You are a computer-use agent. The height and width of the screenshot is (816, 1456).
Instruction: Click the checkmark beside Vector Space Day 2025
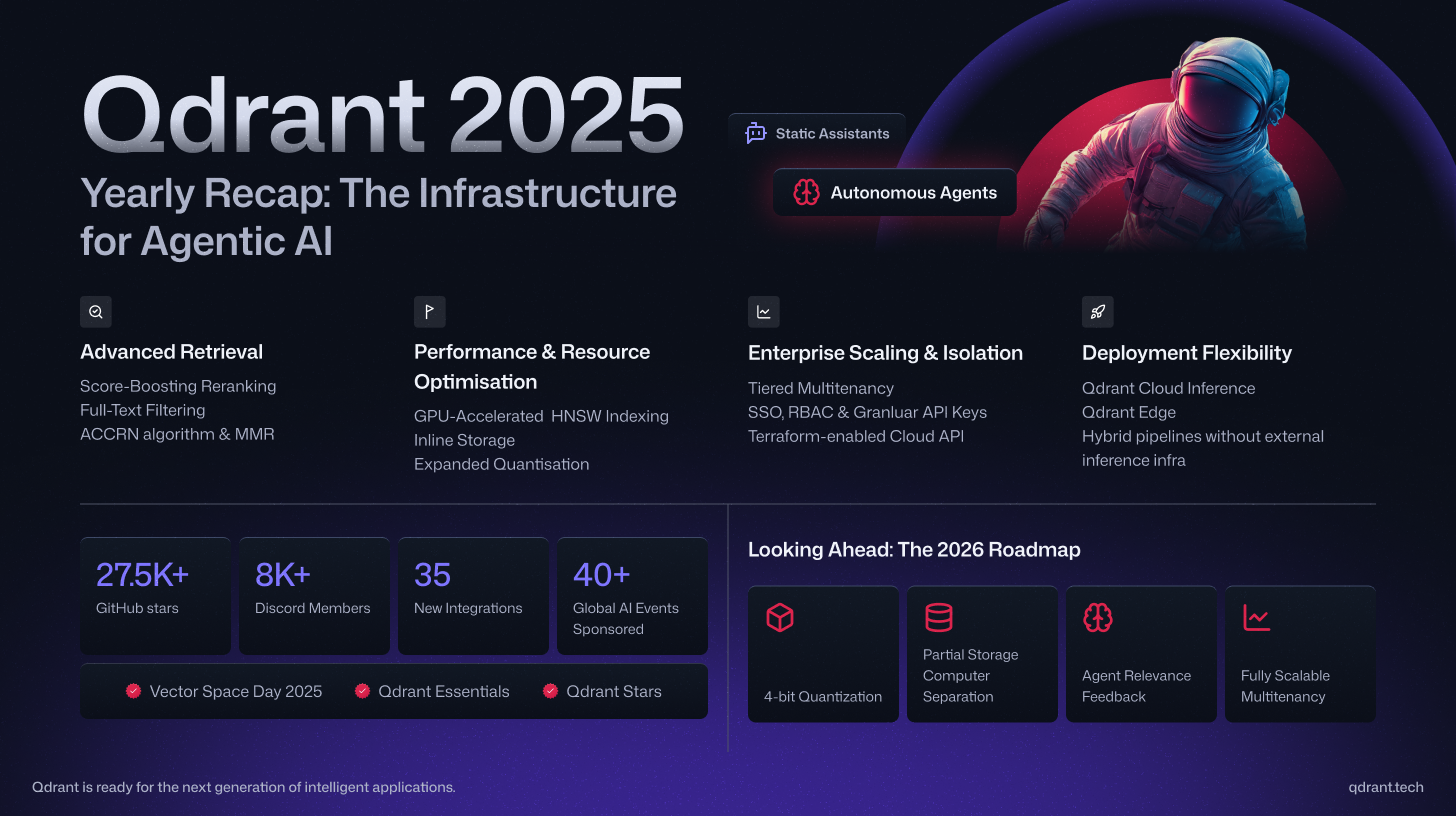pyautogui.click(x=133, y=691)
